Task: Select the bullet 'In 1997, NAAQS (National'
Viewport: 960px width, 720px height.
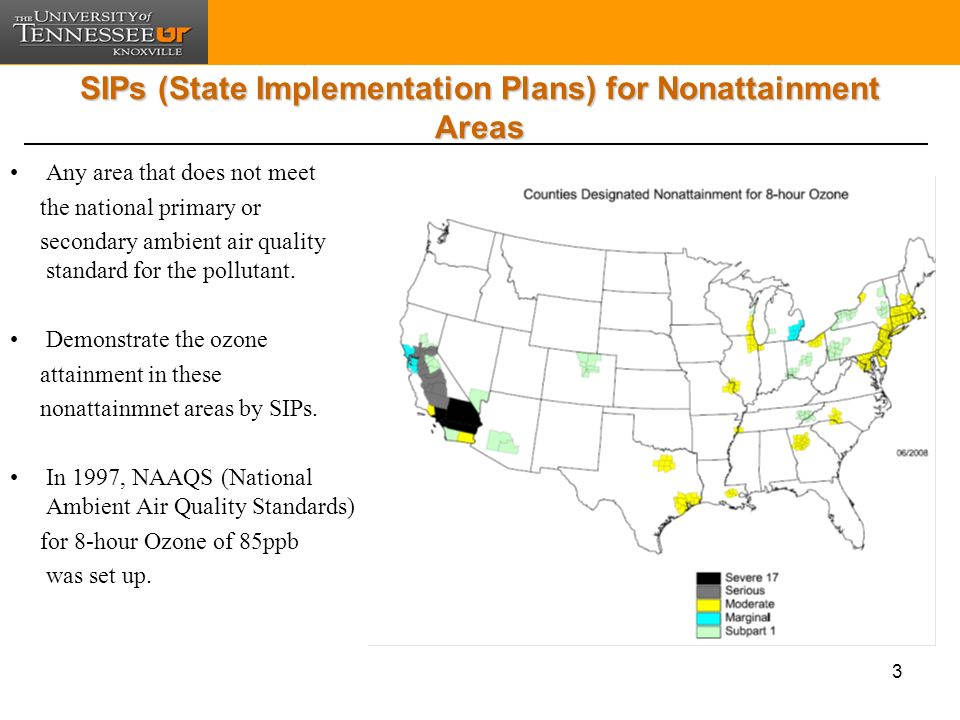Action: [179, 477]
